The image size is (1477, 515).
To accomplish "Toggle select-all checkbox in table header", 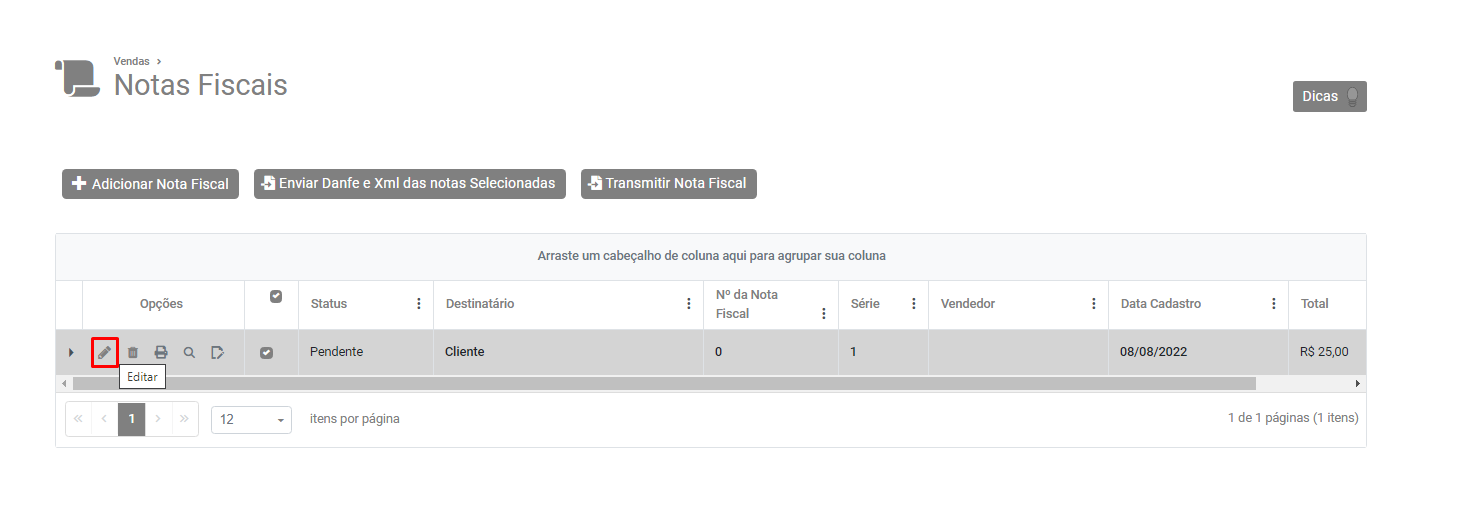I will pyautogui.click(x=276, y=296).
